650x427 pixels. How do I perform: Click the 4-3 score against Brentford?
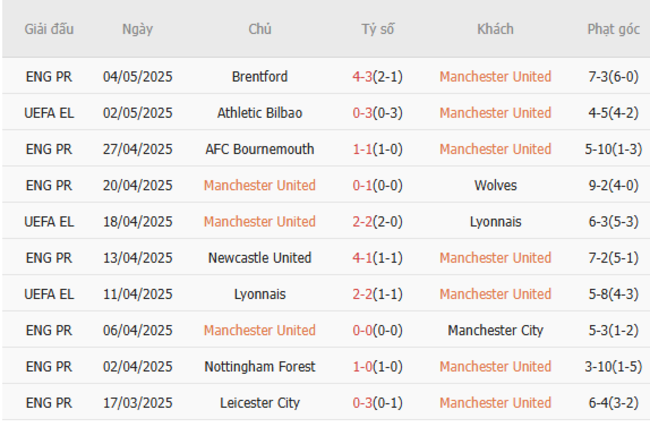(x=363, y=77)
